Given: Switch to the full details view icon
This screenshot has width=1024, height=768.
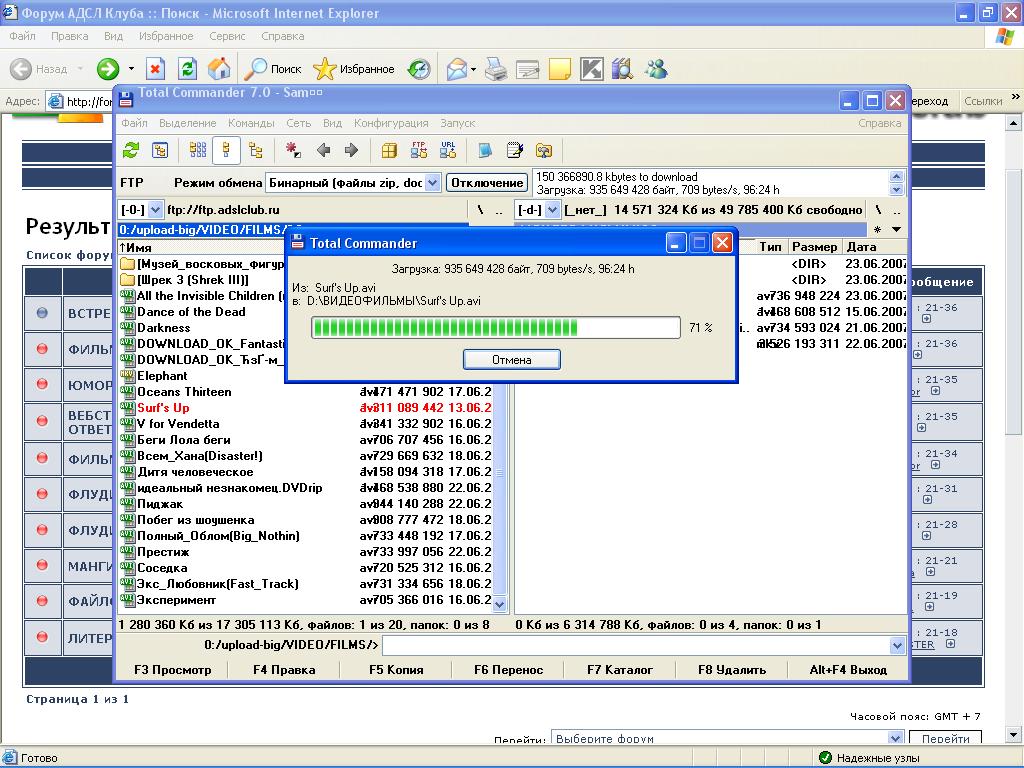Looking at the screenshot, I should [x=226, y=151].
